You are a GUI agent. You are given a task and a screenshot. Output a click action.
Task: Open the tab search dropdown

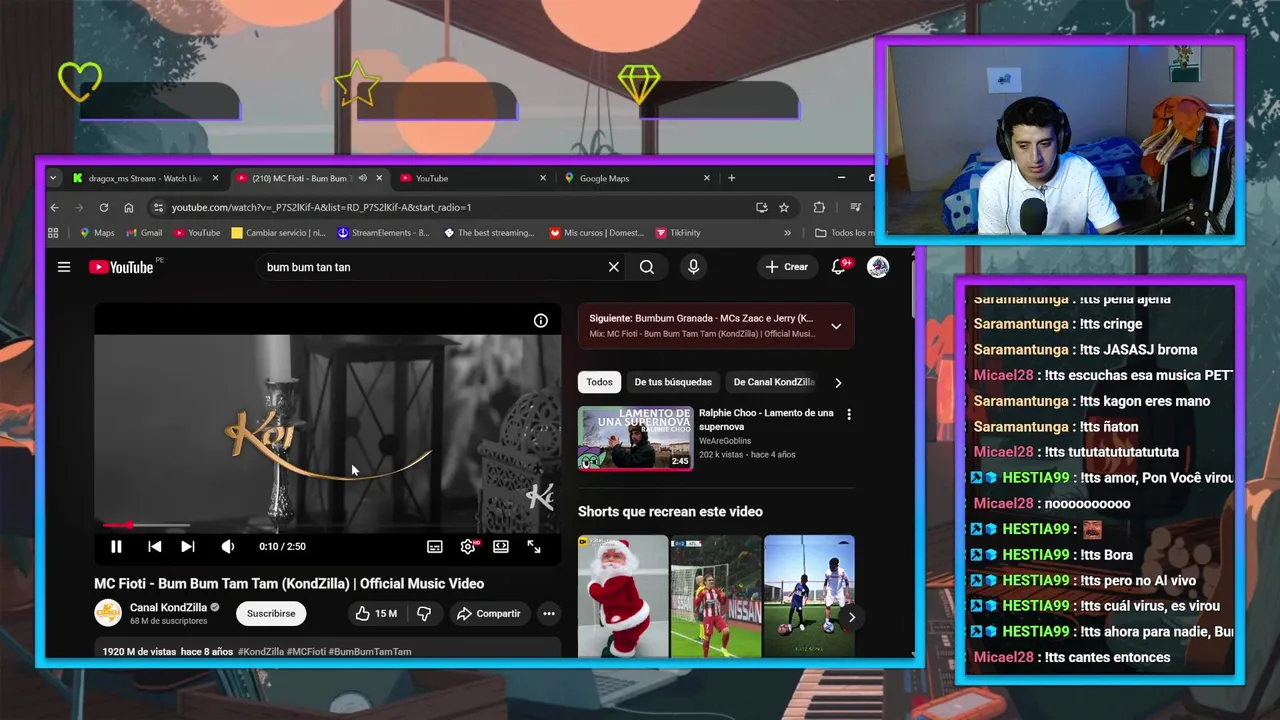point(52,178)
